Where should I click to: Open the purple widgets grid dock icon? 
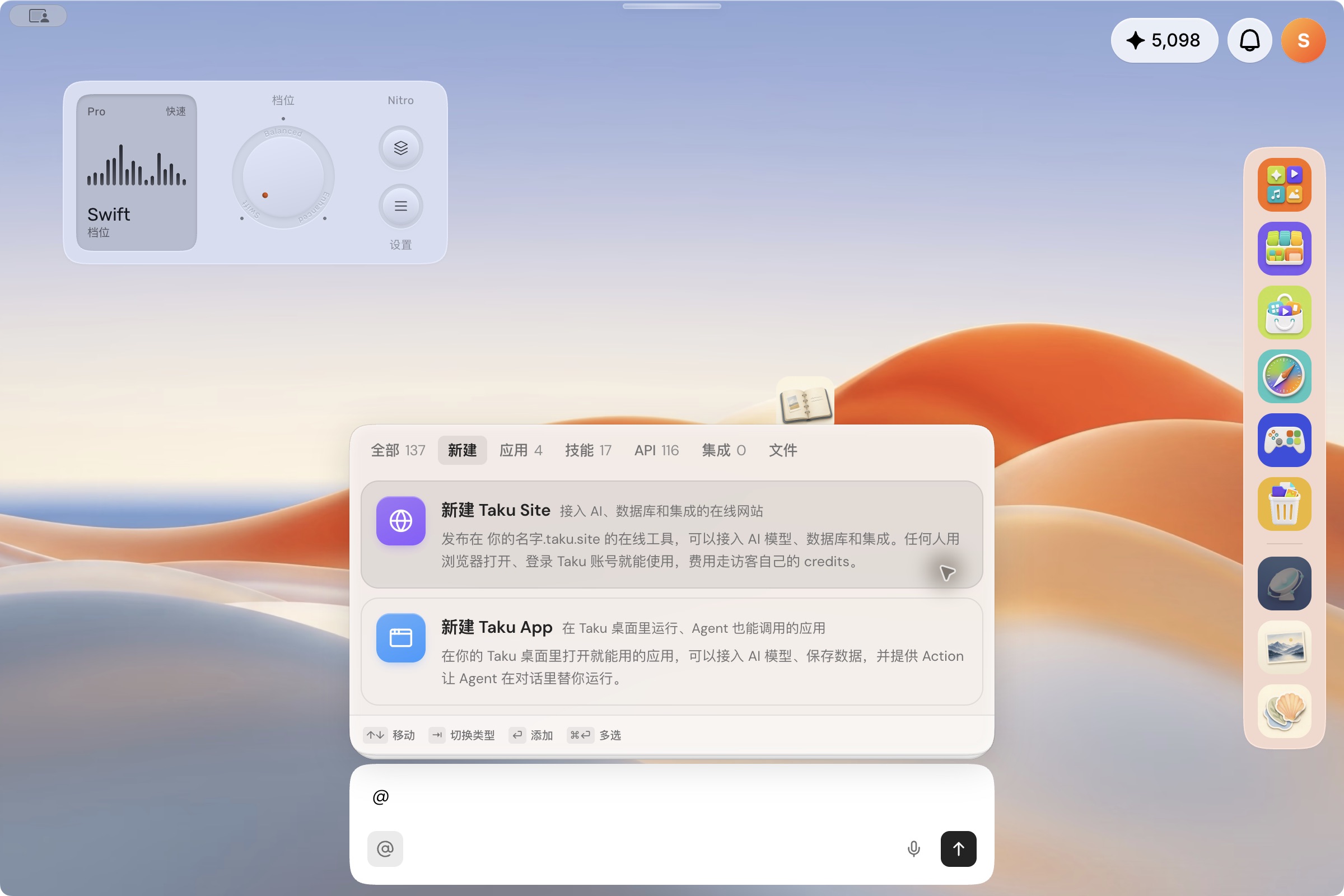(x=1284, y=249)
